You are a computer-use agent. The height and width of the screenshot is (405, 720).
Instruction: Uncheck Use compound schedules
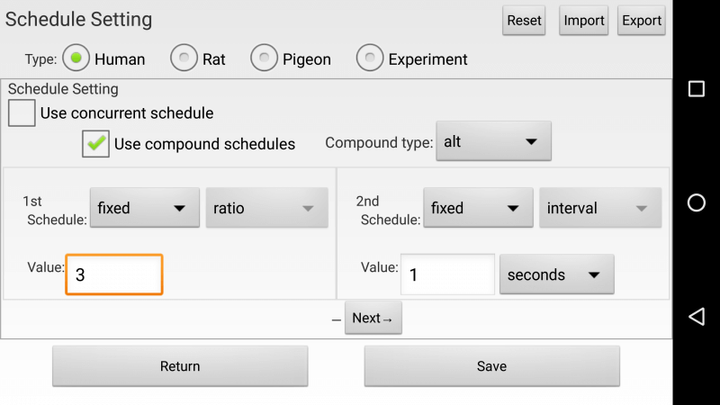96,143
